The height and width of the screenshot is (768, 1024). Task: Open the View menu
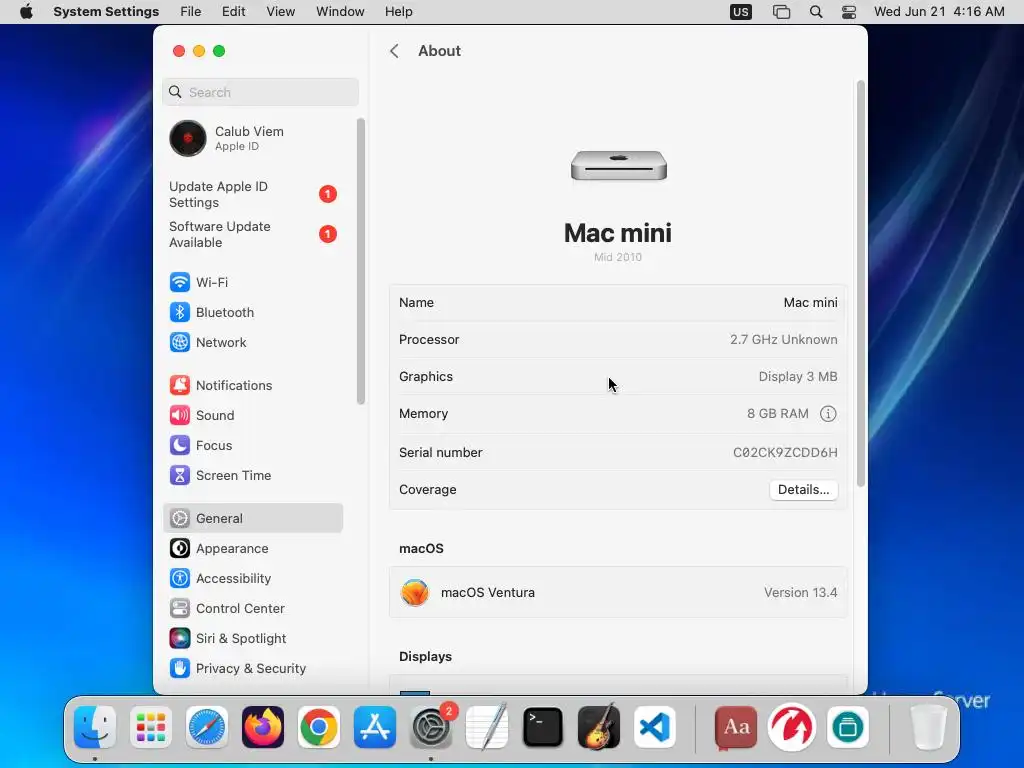pyautogui.click(x=281, y=12)
